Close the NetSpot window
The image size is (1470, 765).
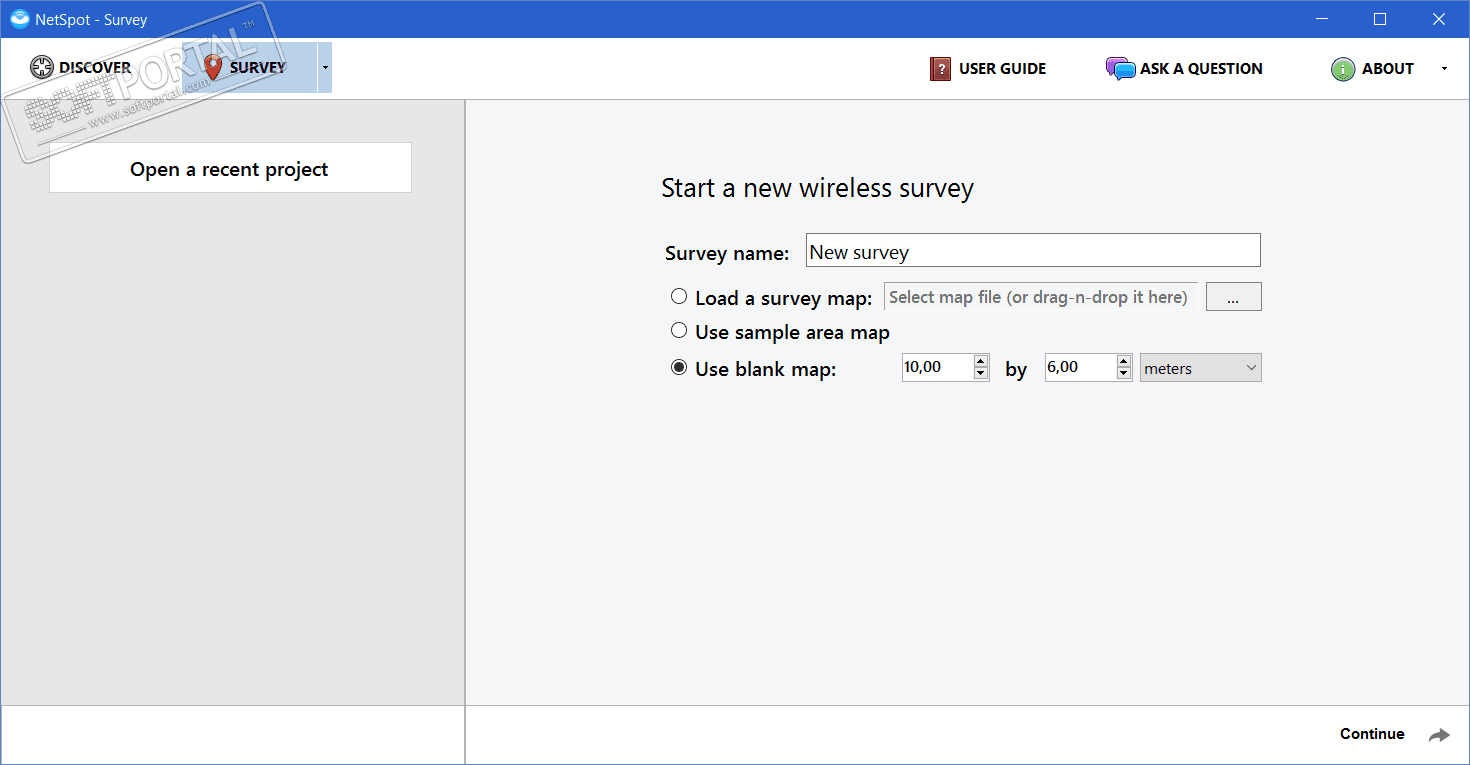(1439, 19)
